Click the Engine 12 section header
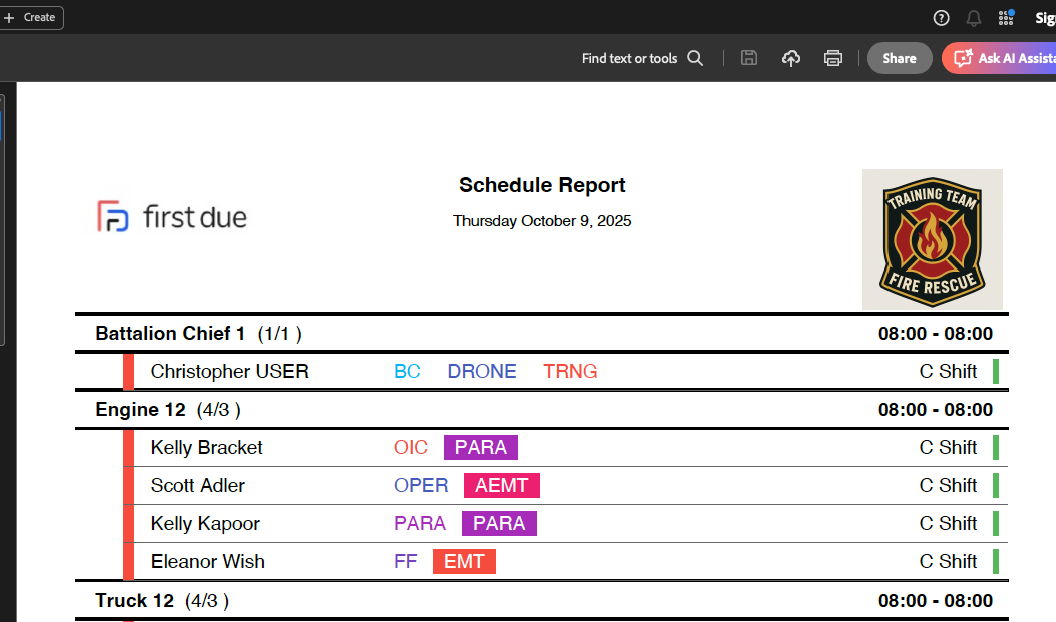 point(140,409)
